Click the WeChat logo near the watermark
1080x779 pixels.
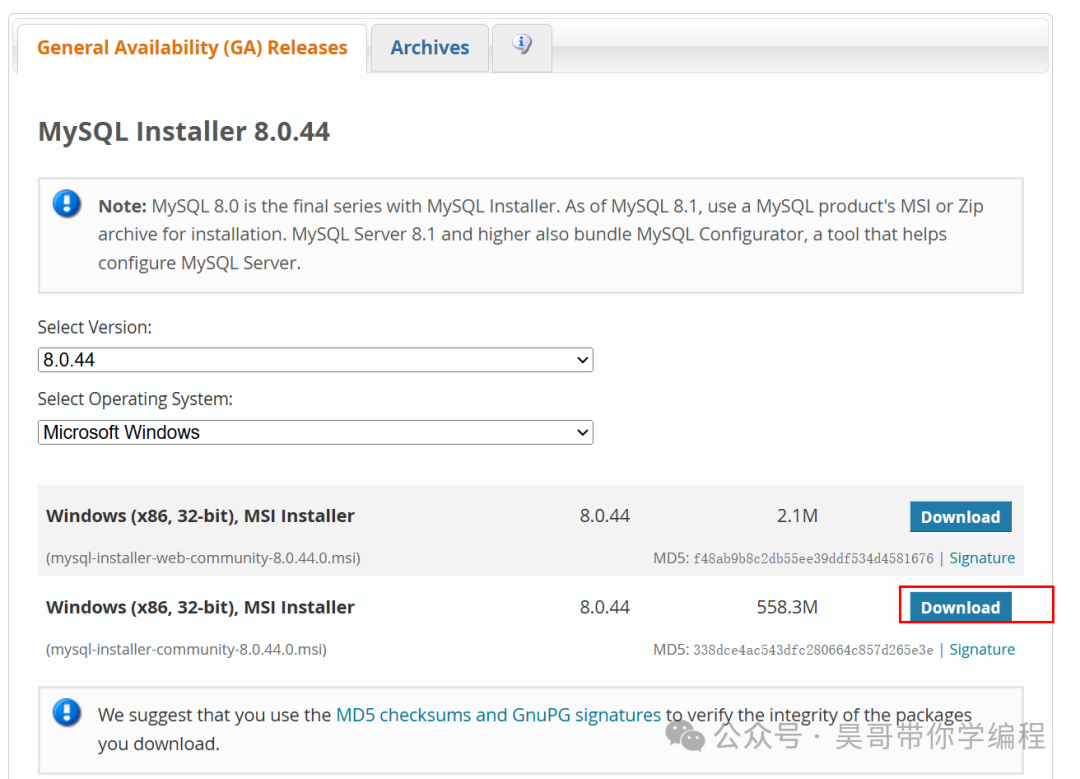[x=685, y=735]
